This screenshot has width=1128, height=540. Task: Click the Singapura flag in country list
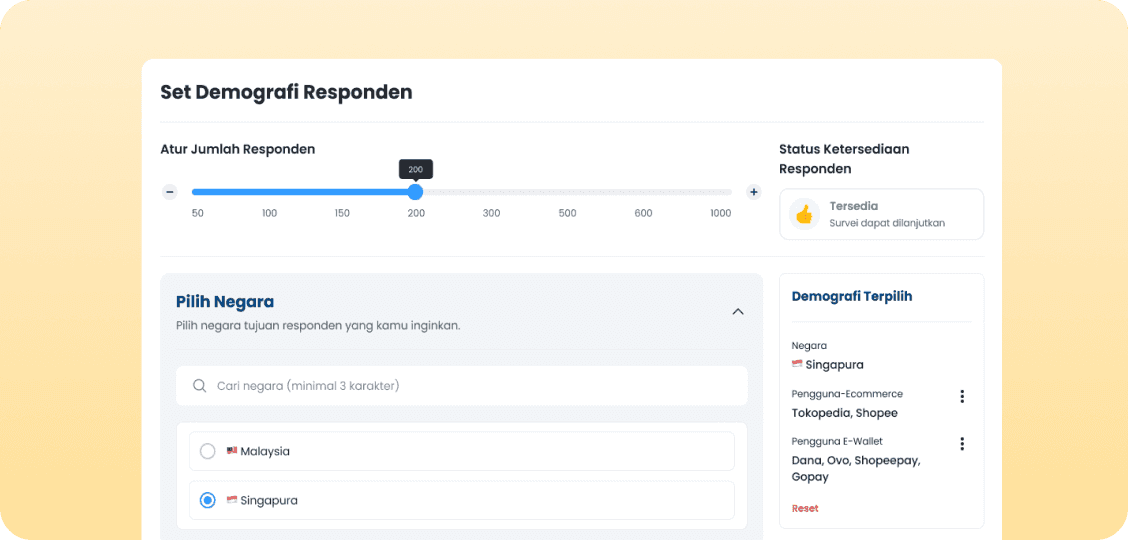point(232,500)
